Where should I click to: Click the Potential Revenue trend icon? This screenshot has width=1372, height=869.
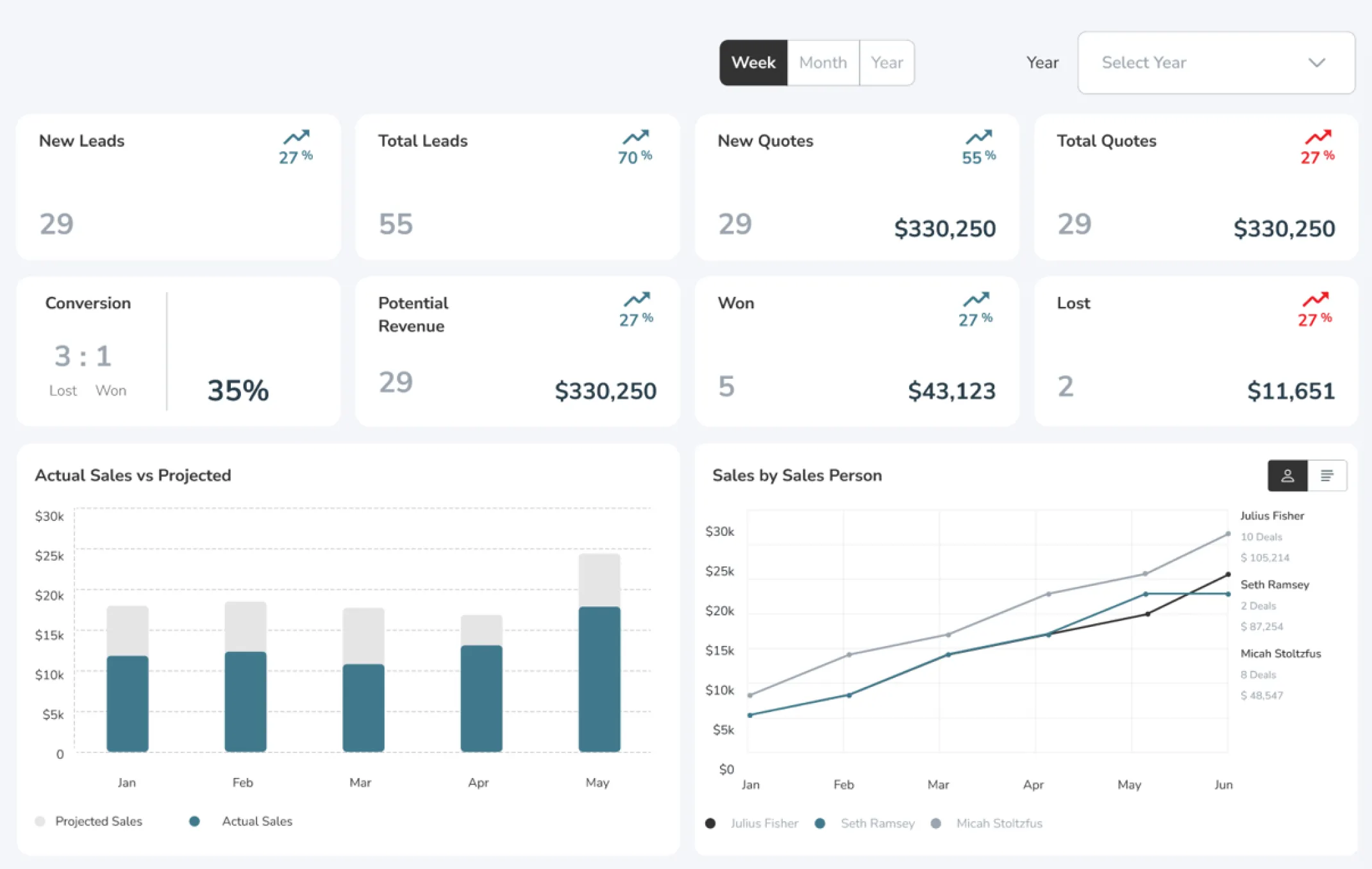[637, 299]
